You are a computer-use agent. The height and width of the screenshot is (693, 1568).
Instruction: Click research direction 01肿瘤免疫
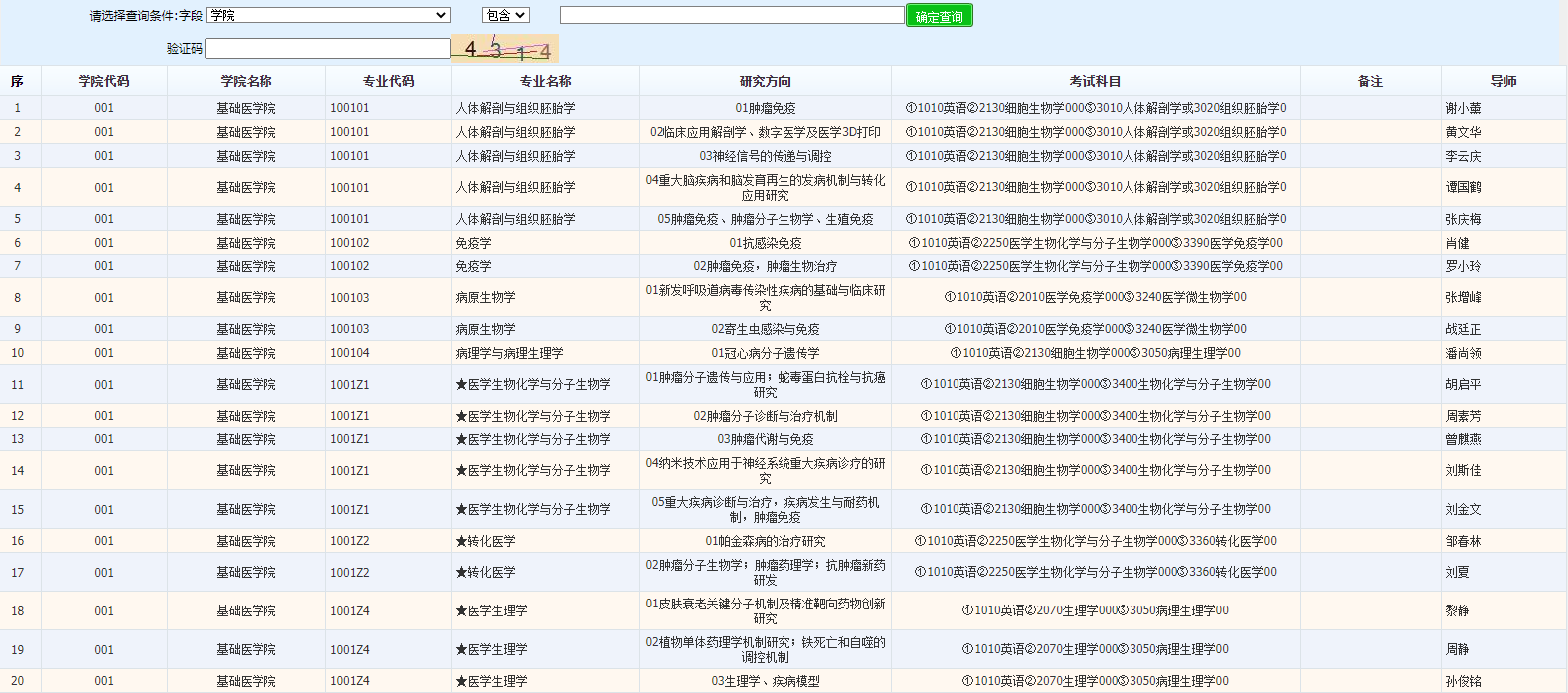tap(766, 108)
